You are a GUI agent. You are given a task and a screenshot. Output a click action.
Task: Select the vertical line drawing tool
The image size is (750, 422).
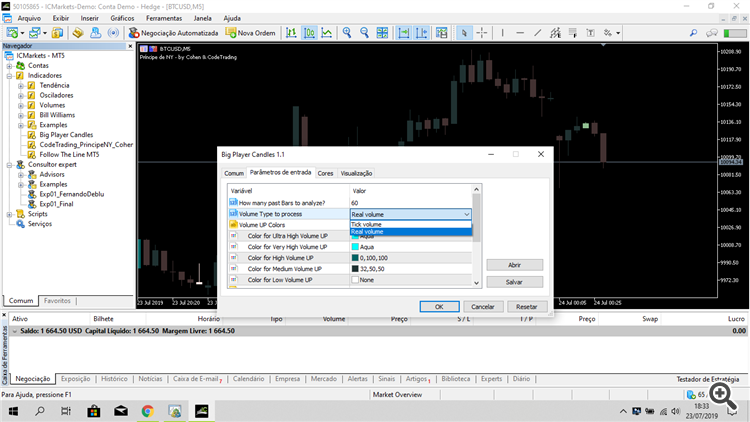pyautogui.click(x=502, y=33)
